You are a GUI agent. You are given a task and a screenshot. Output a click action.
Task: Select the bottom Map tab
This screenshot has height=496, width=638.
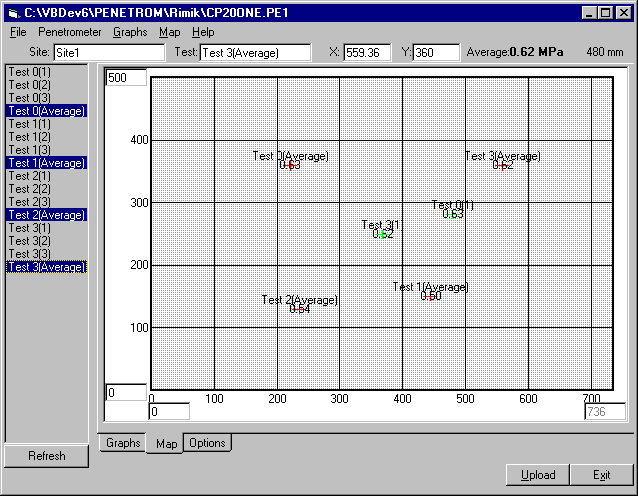click(166, 443)
